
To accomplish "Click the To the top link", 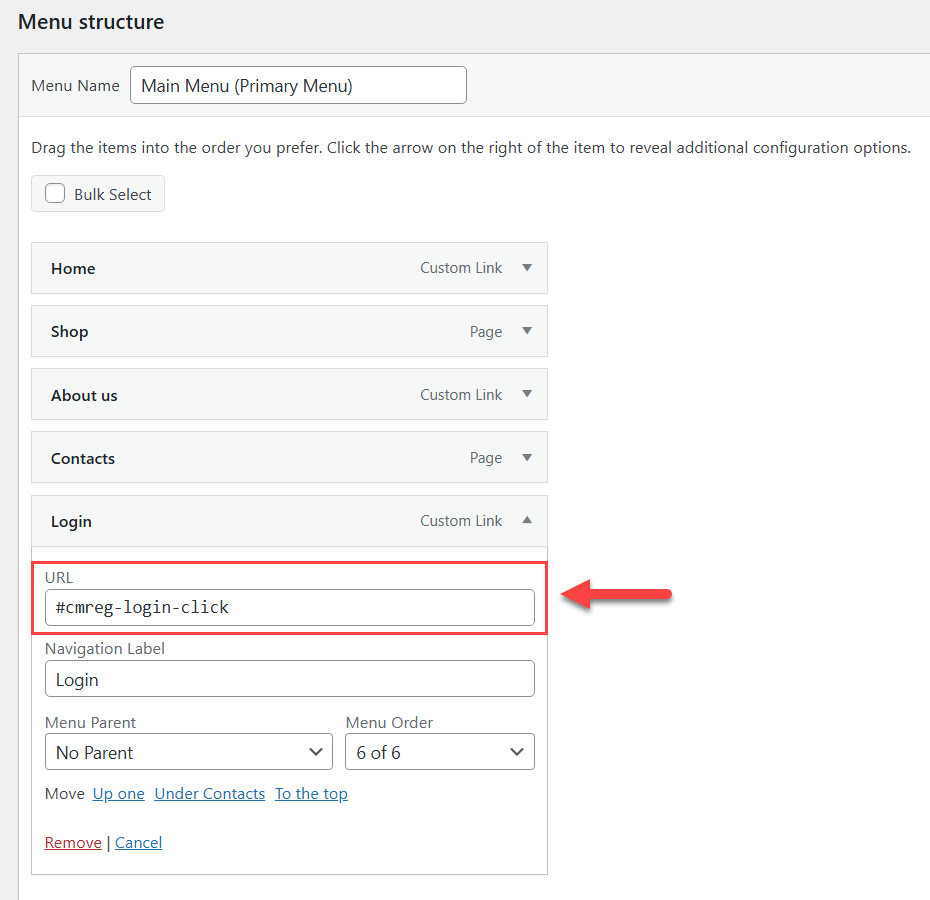I will [311, 794].
